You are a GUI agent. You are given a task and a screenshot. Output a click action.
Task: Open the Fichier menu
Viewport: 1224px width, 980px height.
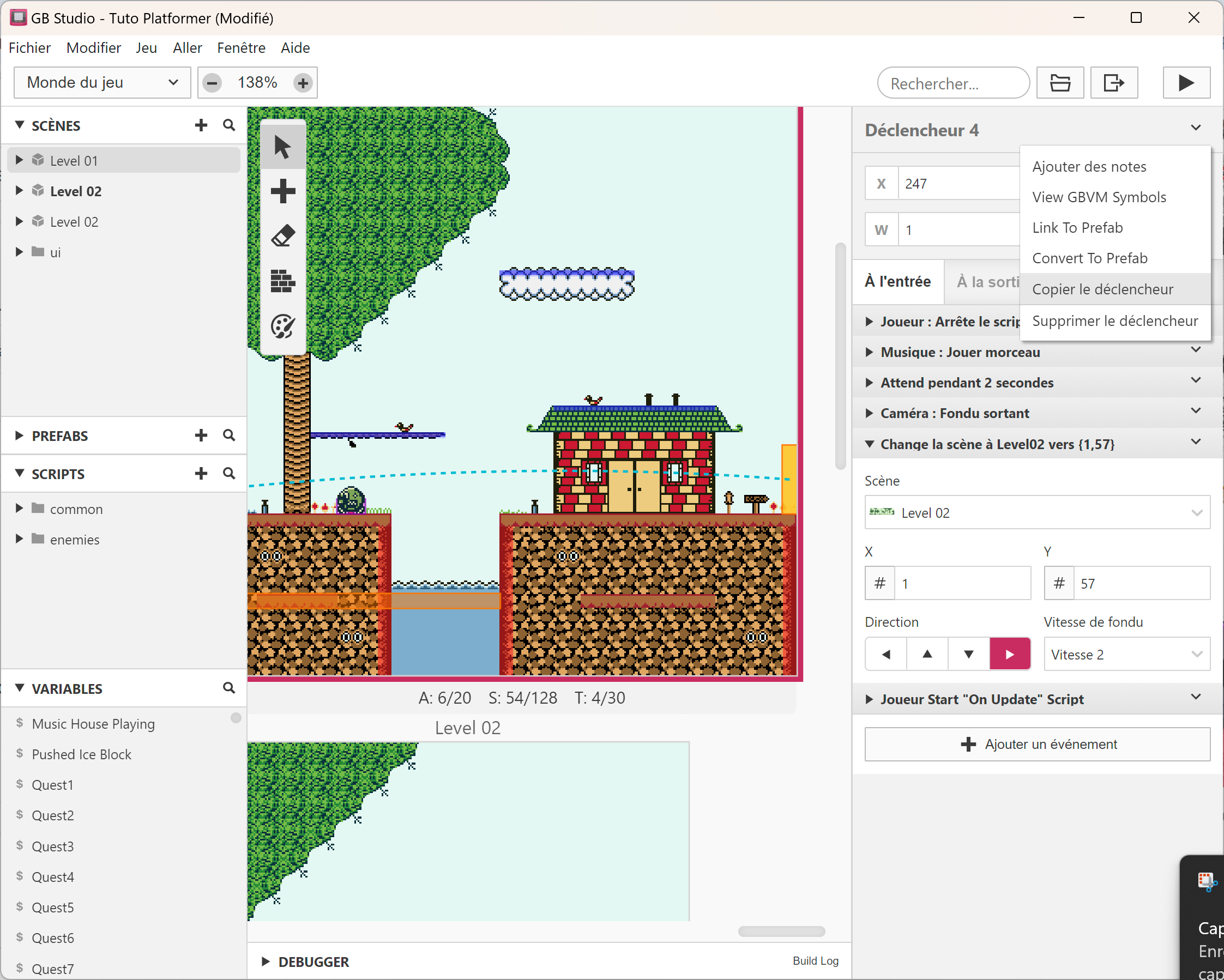click(x=29, y=47)
